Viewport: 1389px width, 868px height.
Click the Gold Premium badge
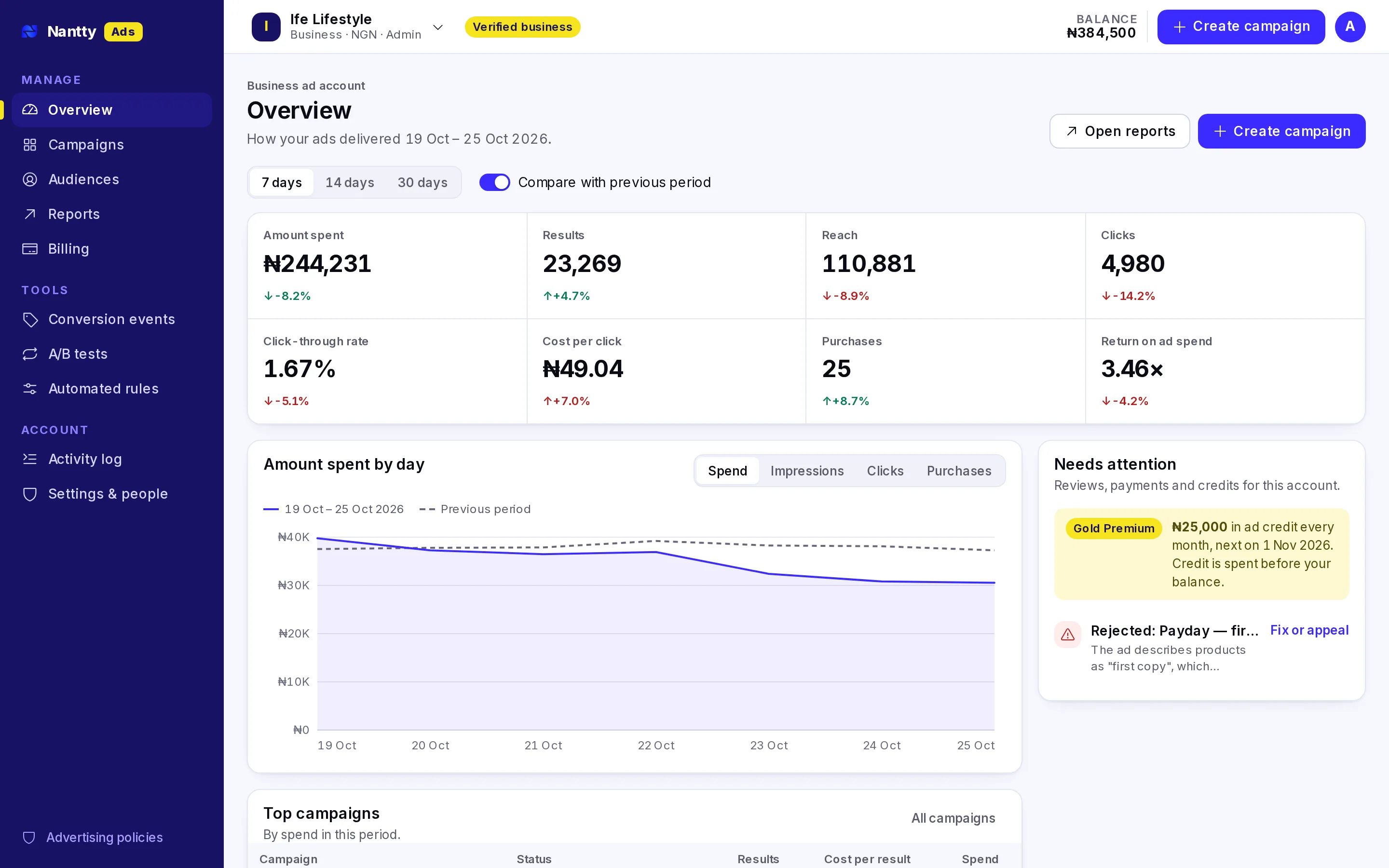point(1114,528)
